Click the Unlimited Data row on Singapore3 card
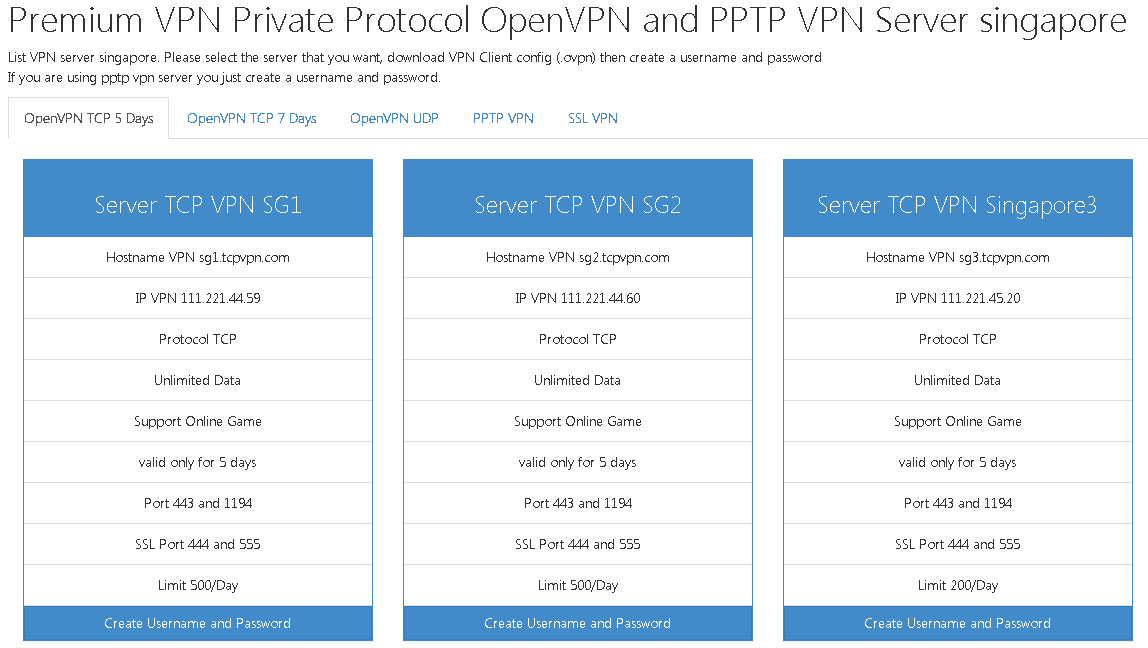 (x=957, y=380)
